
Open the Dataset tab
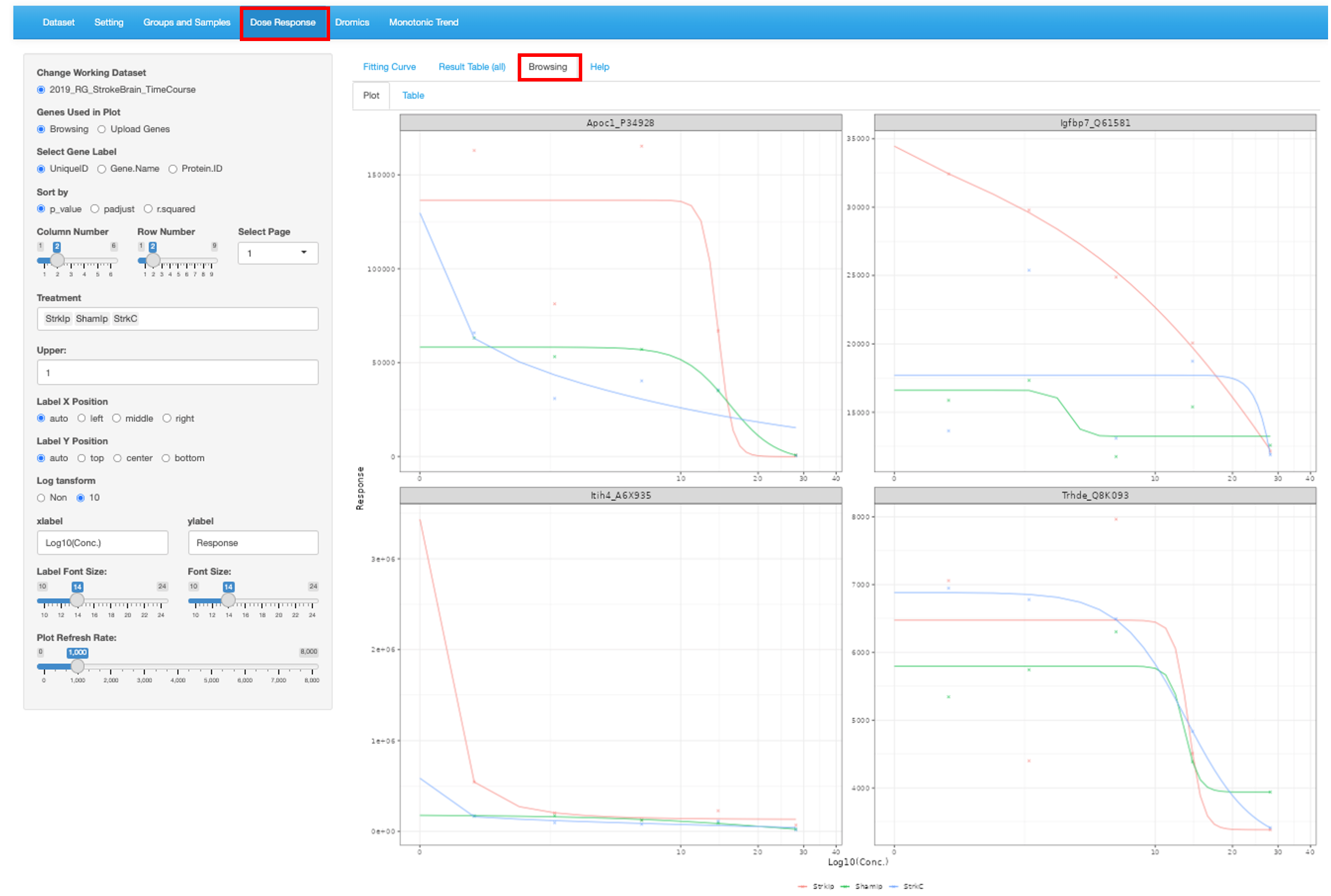click(58, 22)
